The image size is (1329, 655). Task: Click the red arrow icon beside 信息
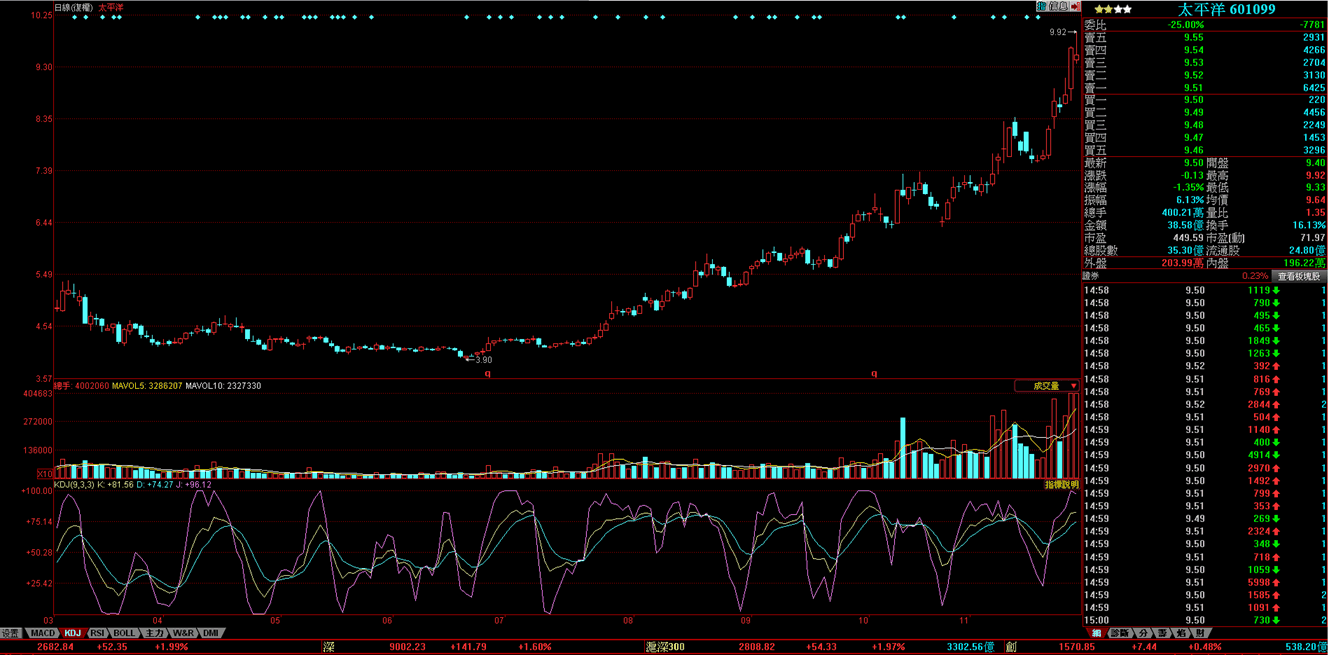tap(1076, 6)
